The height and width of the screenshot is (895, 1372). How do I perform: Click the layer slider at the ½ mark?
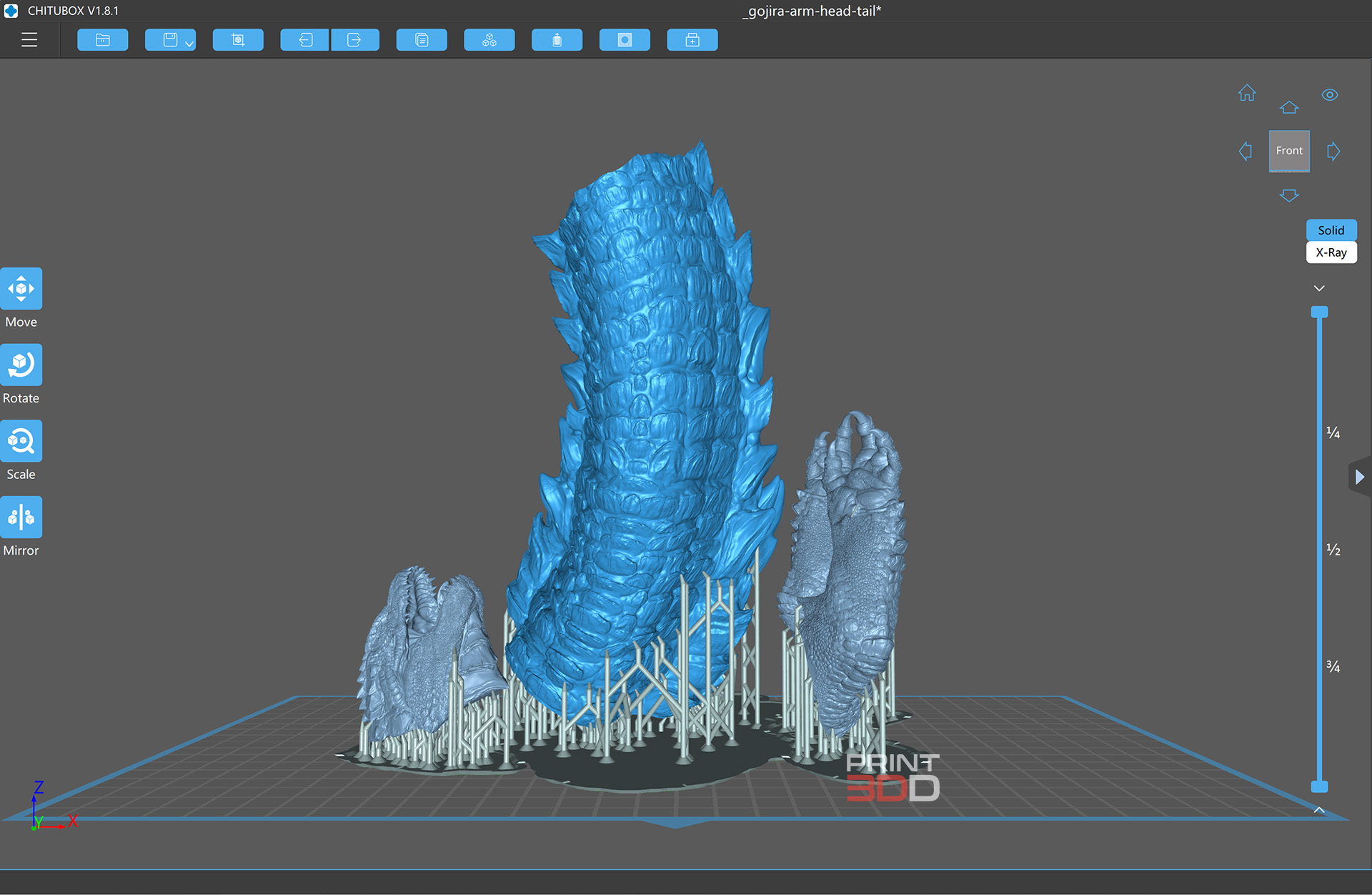point(1319,550)
